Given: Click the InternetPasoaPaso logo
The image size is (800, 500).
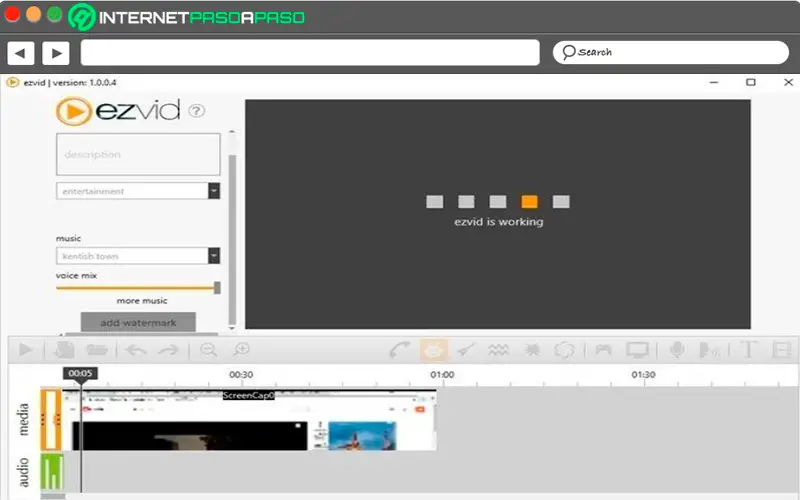Looking at the screenshot, I should pos(187,17).
